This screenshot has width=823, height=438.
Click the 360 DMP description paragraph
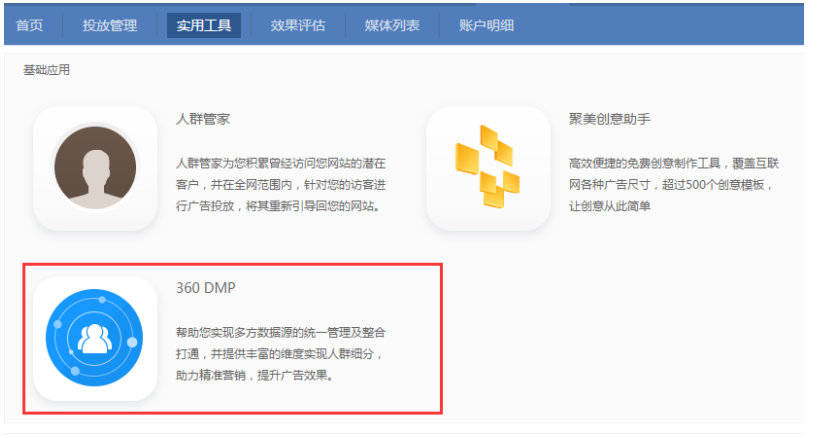280,353
